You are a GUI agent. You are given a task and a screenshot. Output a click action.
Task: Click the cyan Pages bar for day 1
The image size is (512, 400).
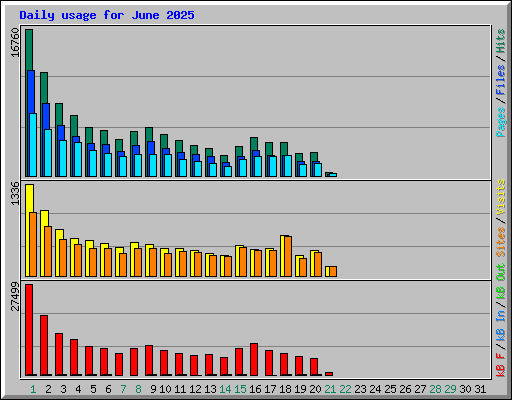[x=33, y=145]
